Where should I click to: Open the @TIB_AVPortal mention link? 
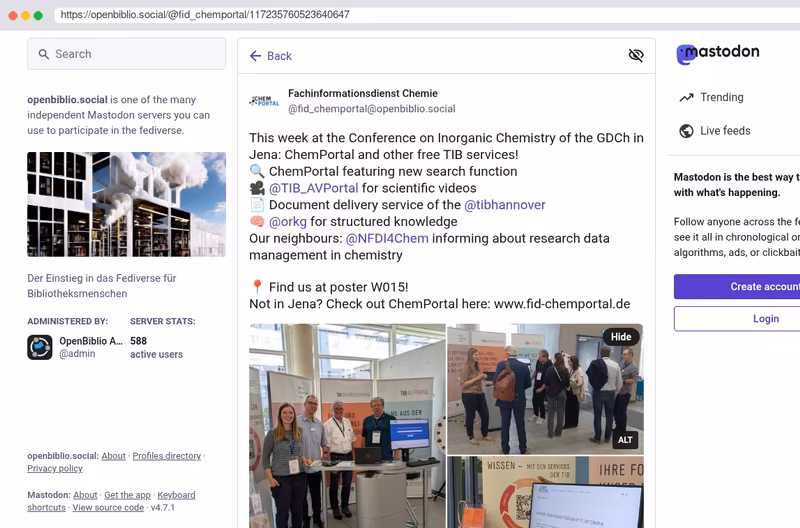[x=313, y=188]
